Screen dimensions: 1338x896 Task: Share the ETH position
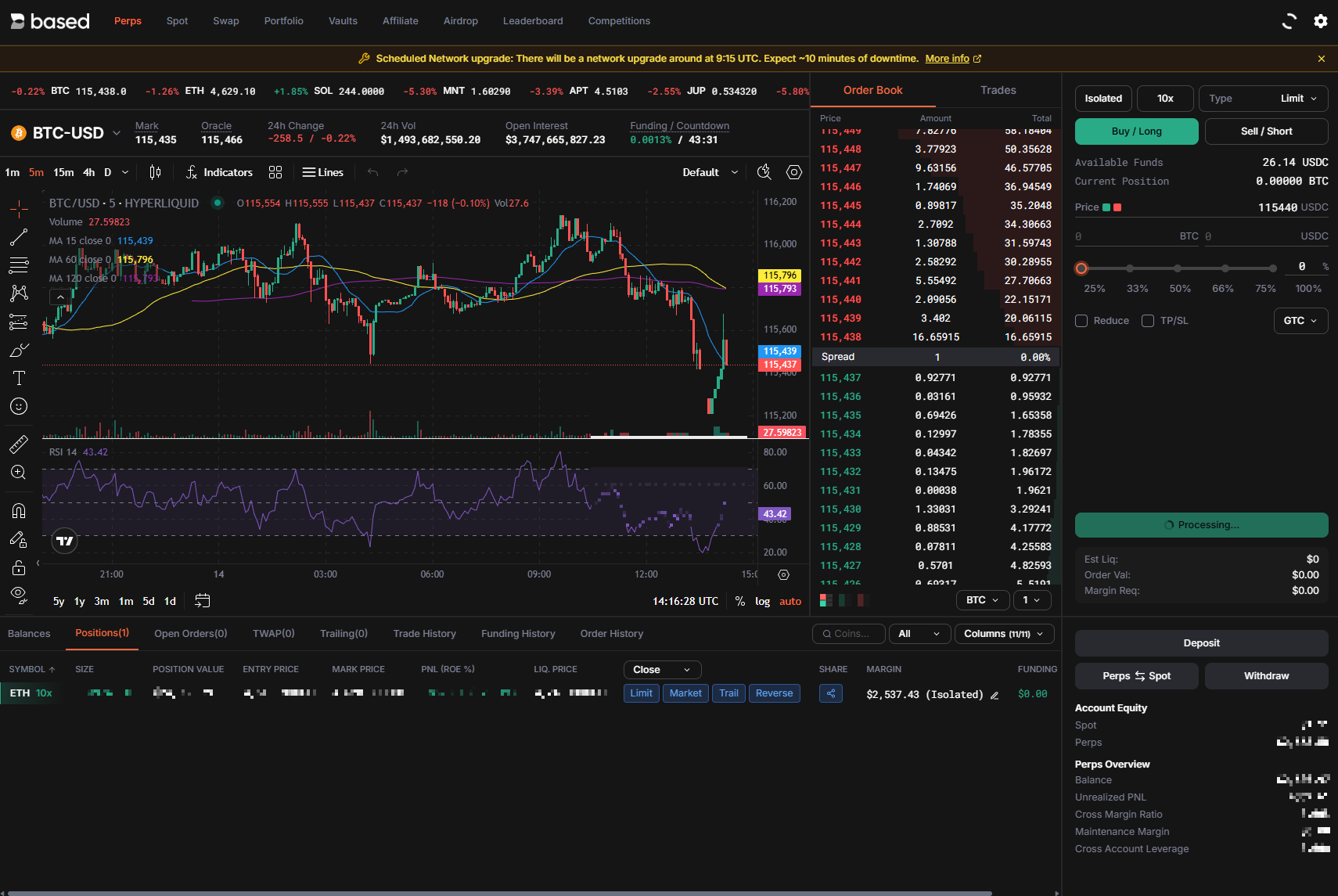(831, 693)
